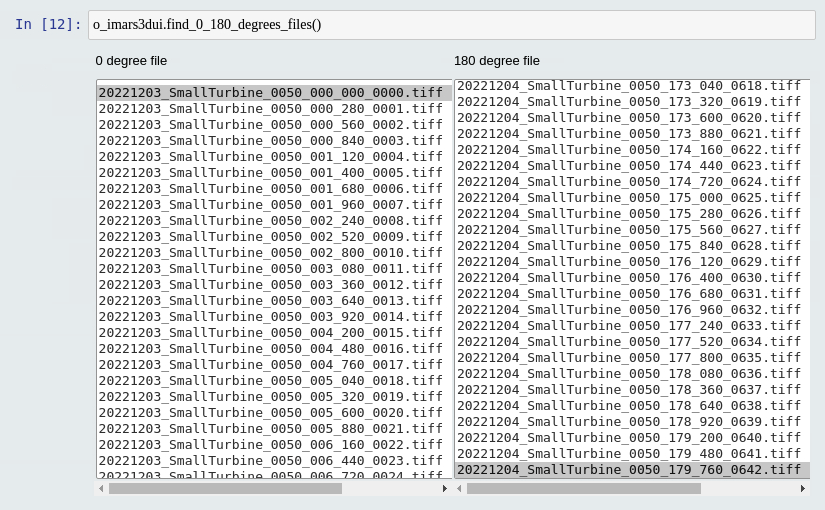Click the horizontal scrollbar thumb under 0 degree list

click(x=225, y=489)
